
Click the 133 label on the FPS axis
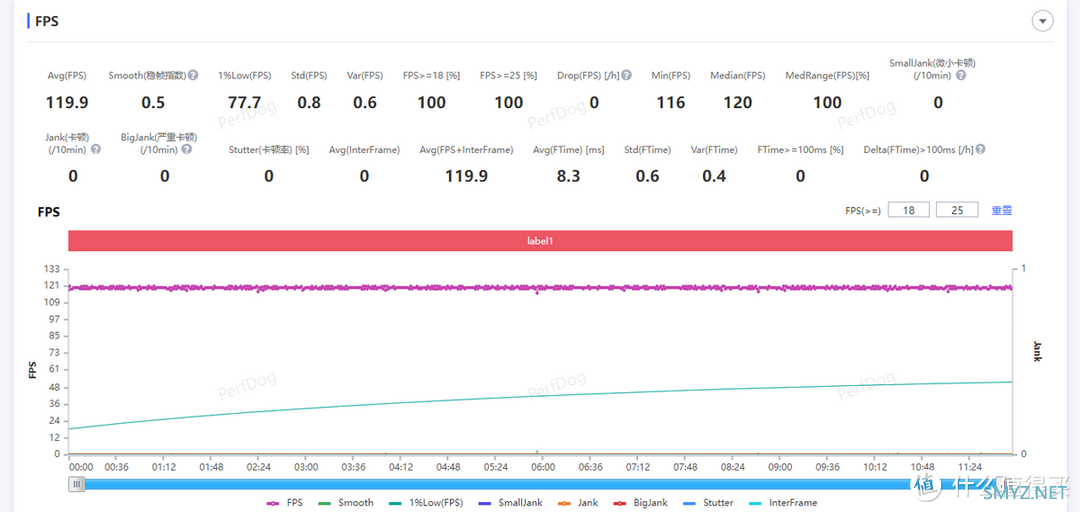click(53, 268)
